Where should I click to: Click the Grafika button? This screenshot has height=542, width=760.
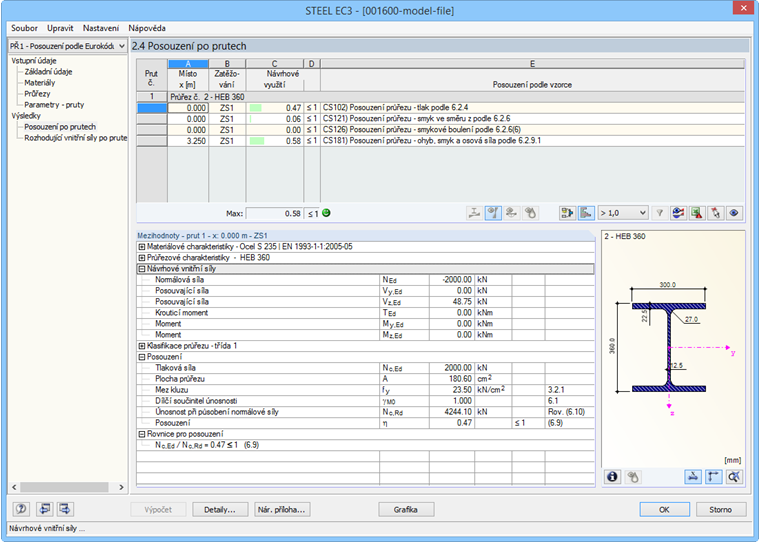click(405, 509)
